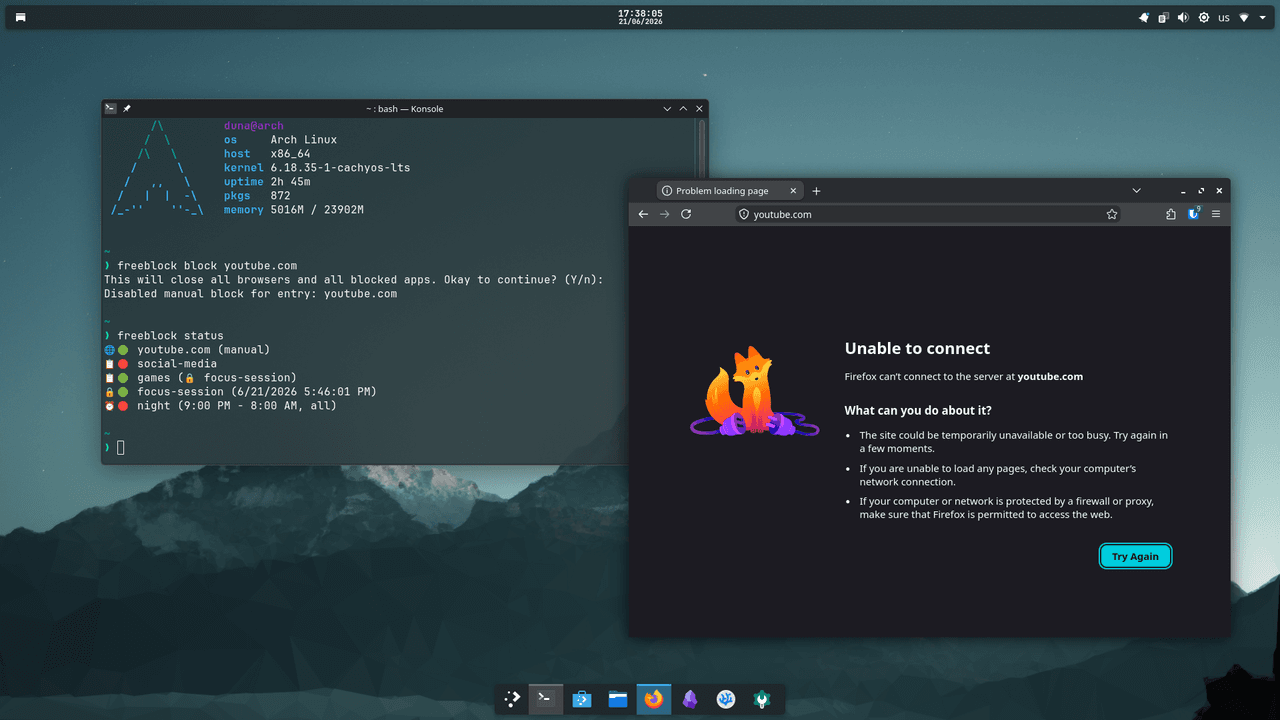1280x720 pixels.
Task: Click the top-left panel desktop icon
Action: click(21, 18)
